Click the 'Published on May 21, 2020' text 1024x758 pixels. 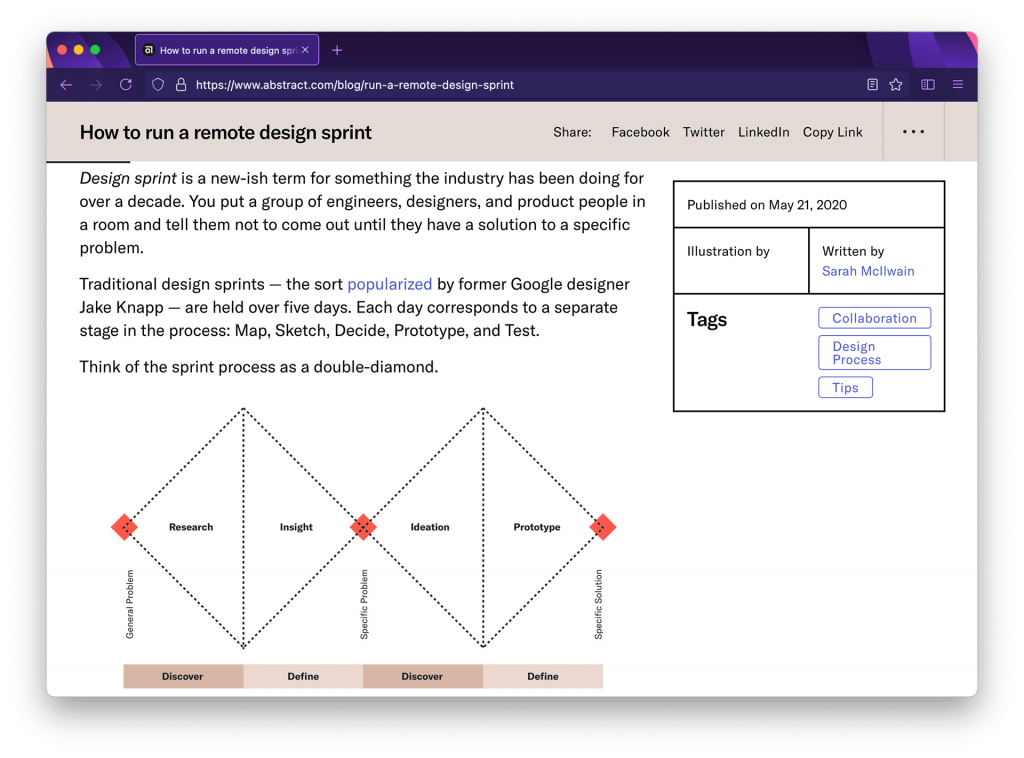(x=767, y=205)
